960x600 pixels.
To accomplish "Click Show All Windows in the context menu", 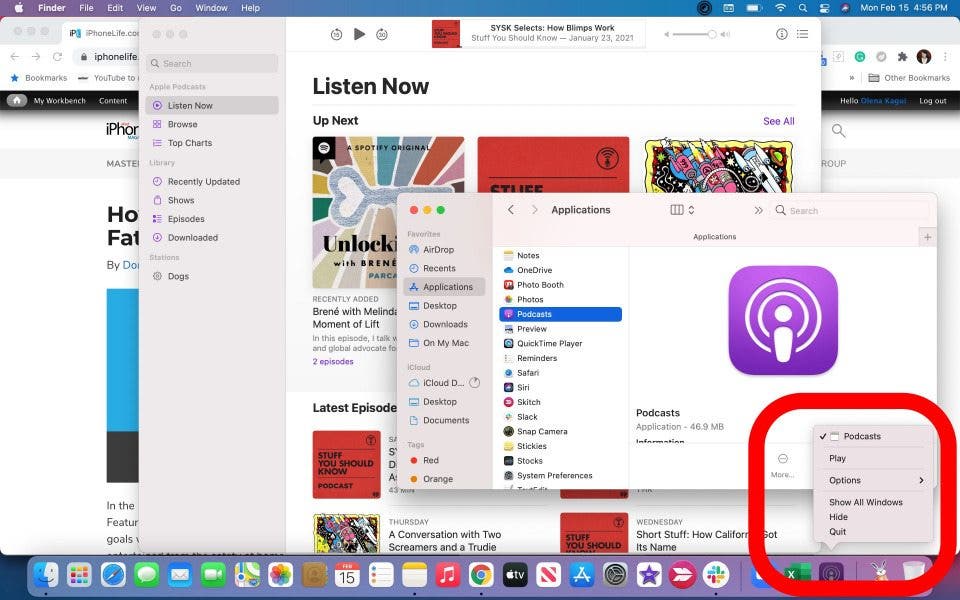I will (x=865, y=502).
